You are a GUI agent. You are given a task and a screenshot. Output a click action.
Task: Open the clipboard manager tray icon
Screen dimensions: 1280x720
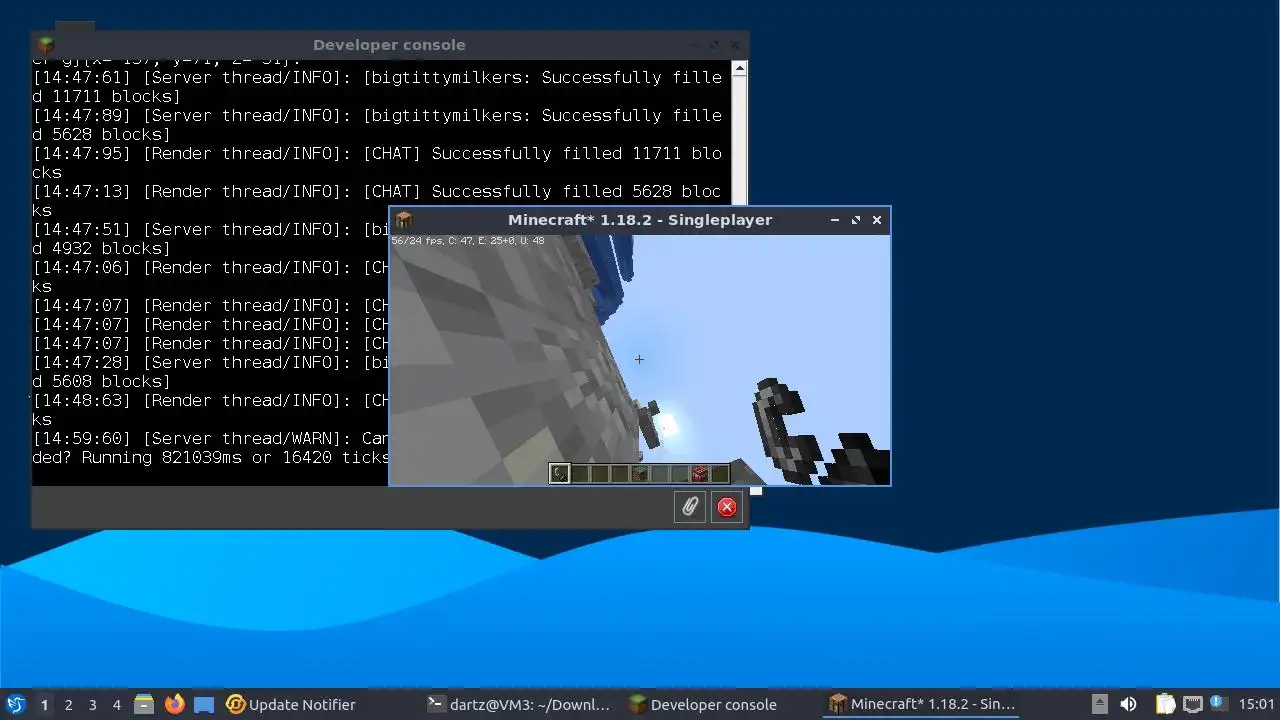[x=1165, y=704]
